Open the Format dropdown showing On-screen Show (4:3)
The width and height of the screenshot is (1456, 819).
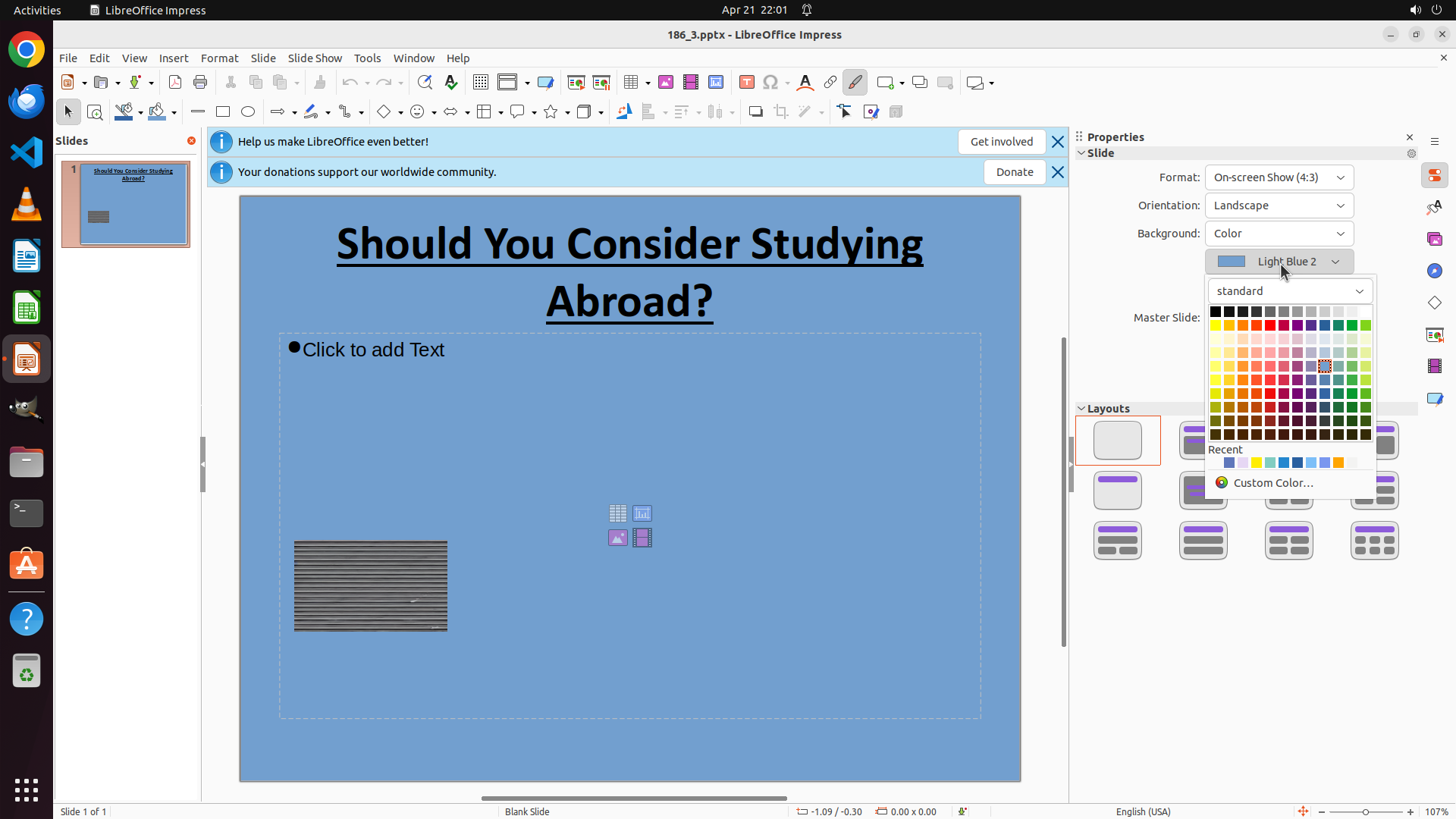(1279, 177)
